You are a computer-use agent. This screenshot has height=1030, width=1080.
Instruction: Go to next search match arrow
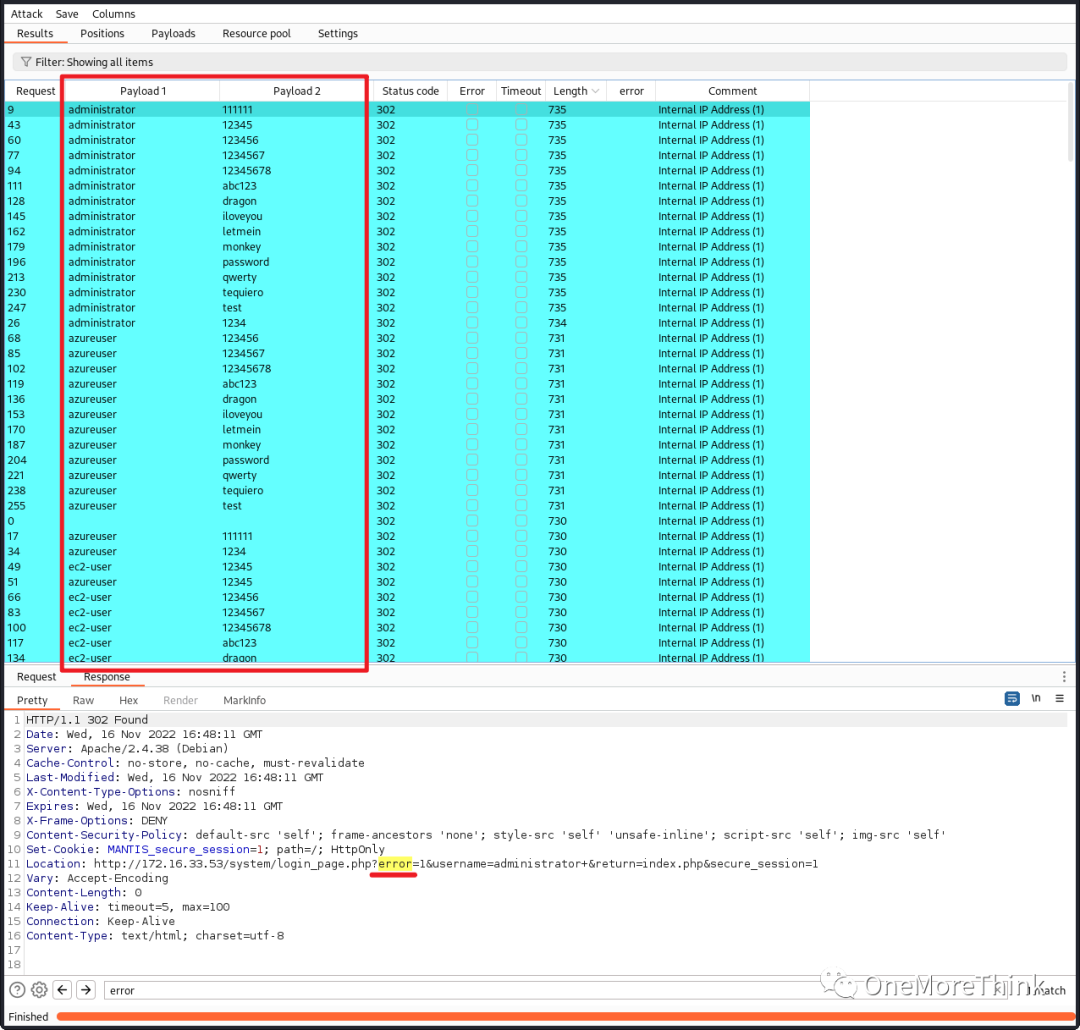(x=86, y=990)
